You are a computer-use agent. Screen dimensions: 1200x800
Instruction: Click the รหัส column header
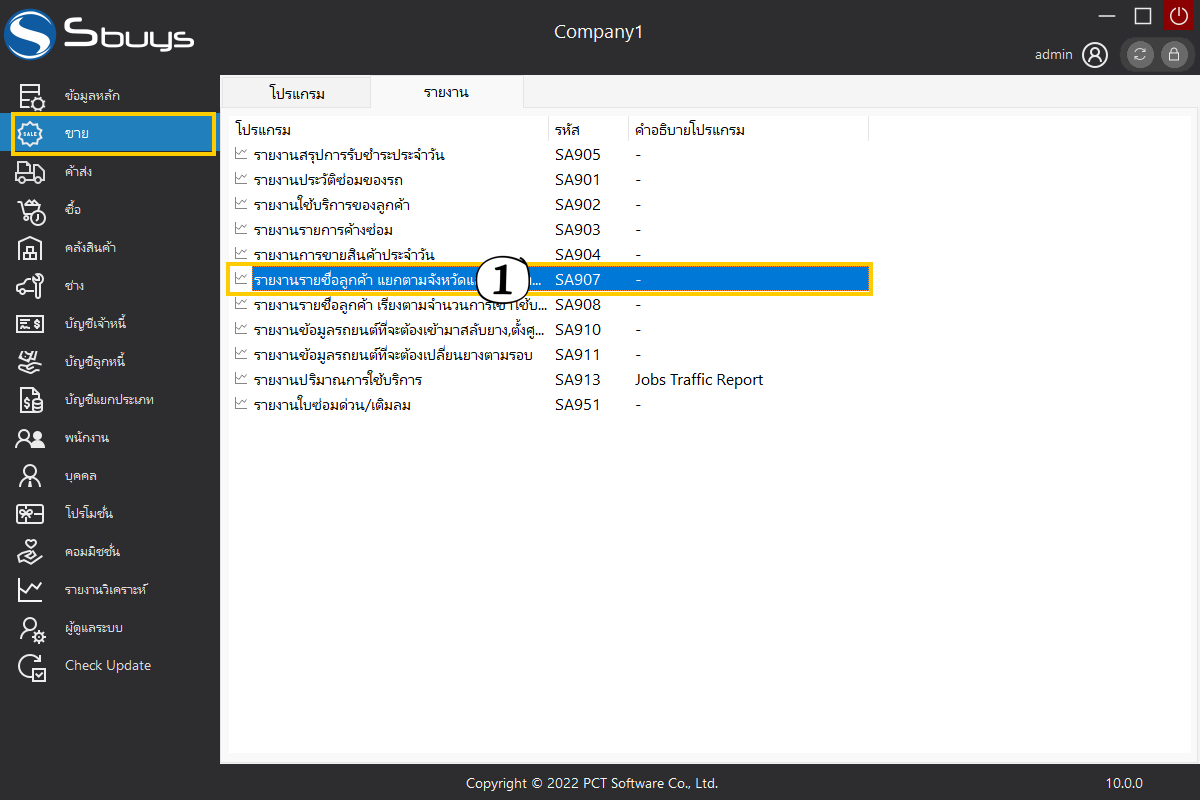pyautogui.click(x=567, y=130)
